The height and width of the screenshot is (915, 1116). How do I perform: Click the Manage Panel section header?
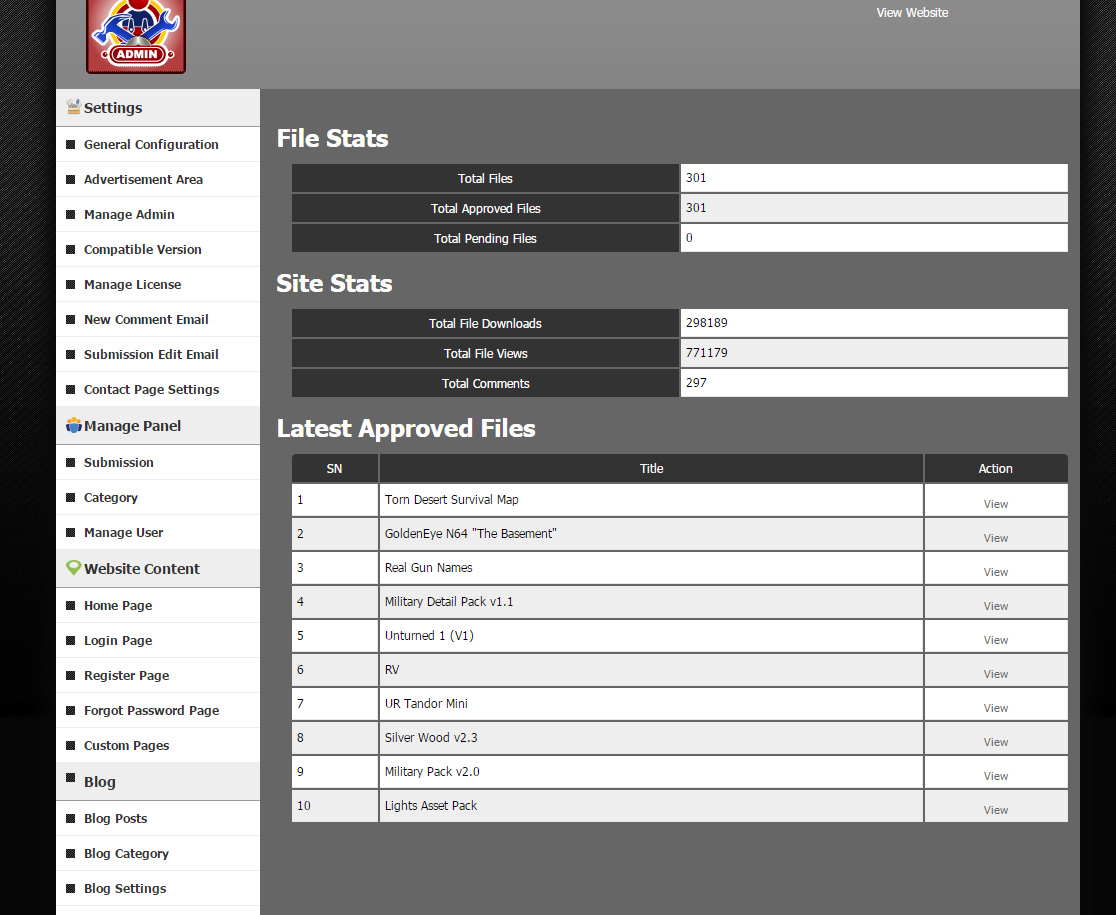pyautogui.click(x=158, y=425)
